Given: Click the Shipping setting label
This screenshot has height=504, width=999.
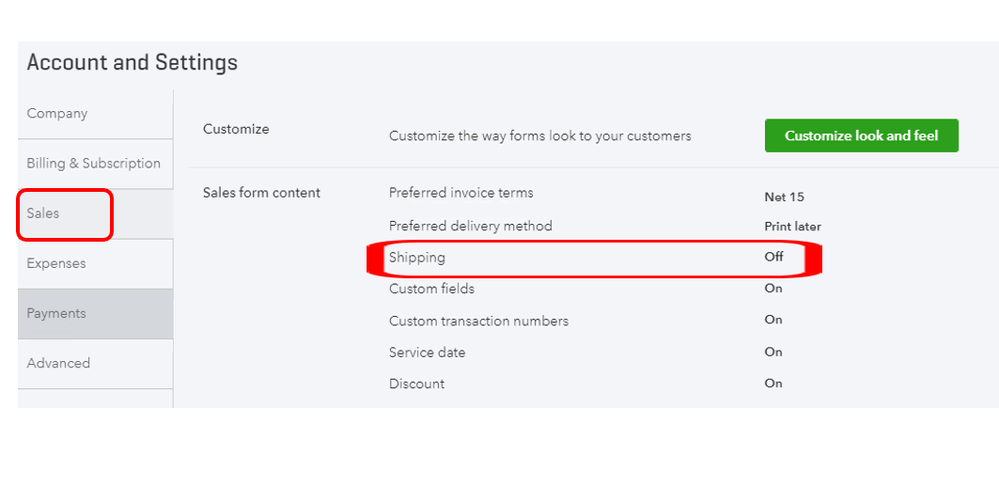Looking at the screenshot, I should [417, 258].
